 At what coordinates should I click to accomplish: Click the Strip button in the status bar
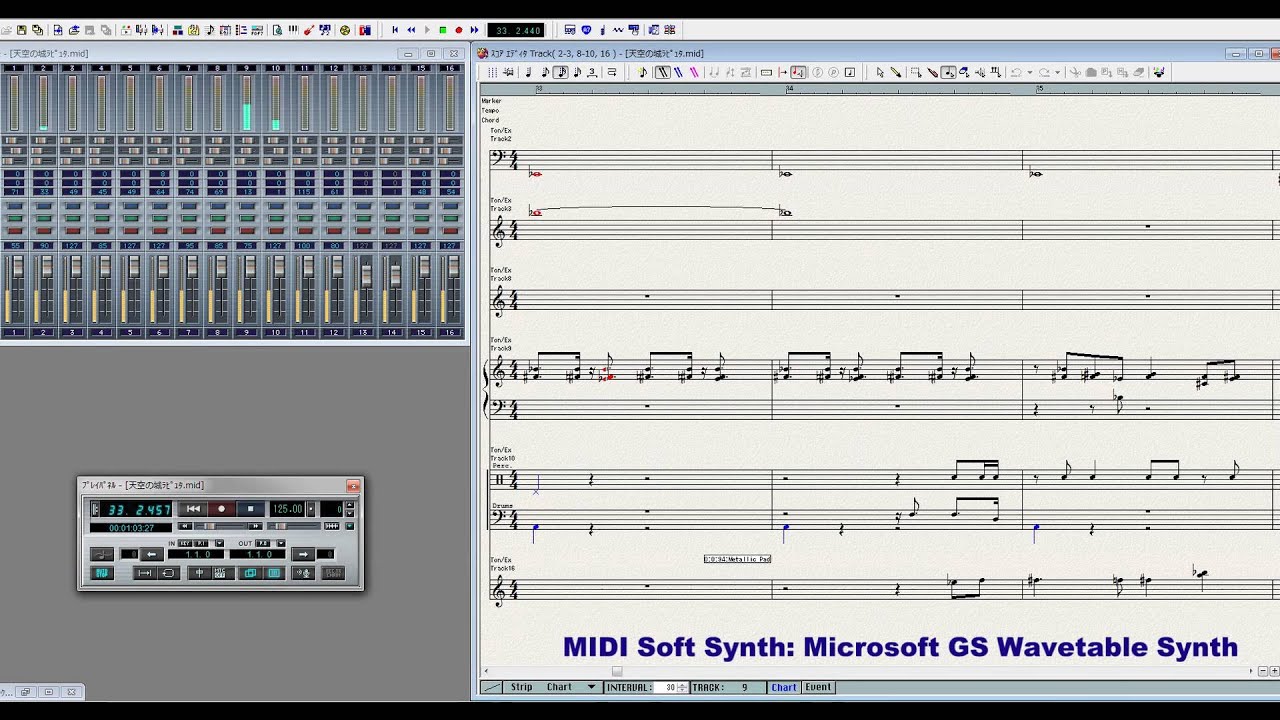point(522,687)
